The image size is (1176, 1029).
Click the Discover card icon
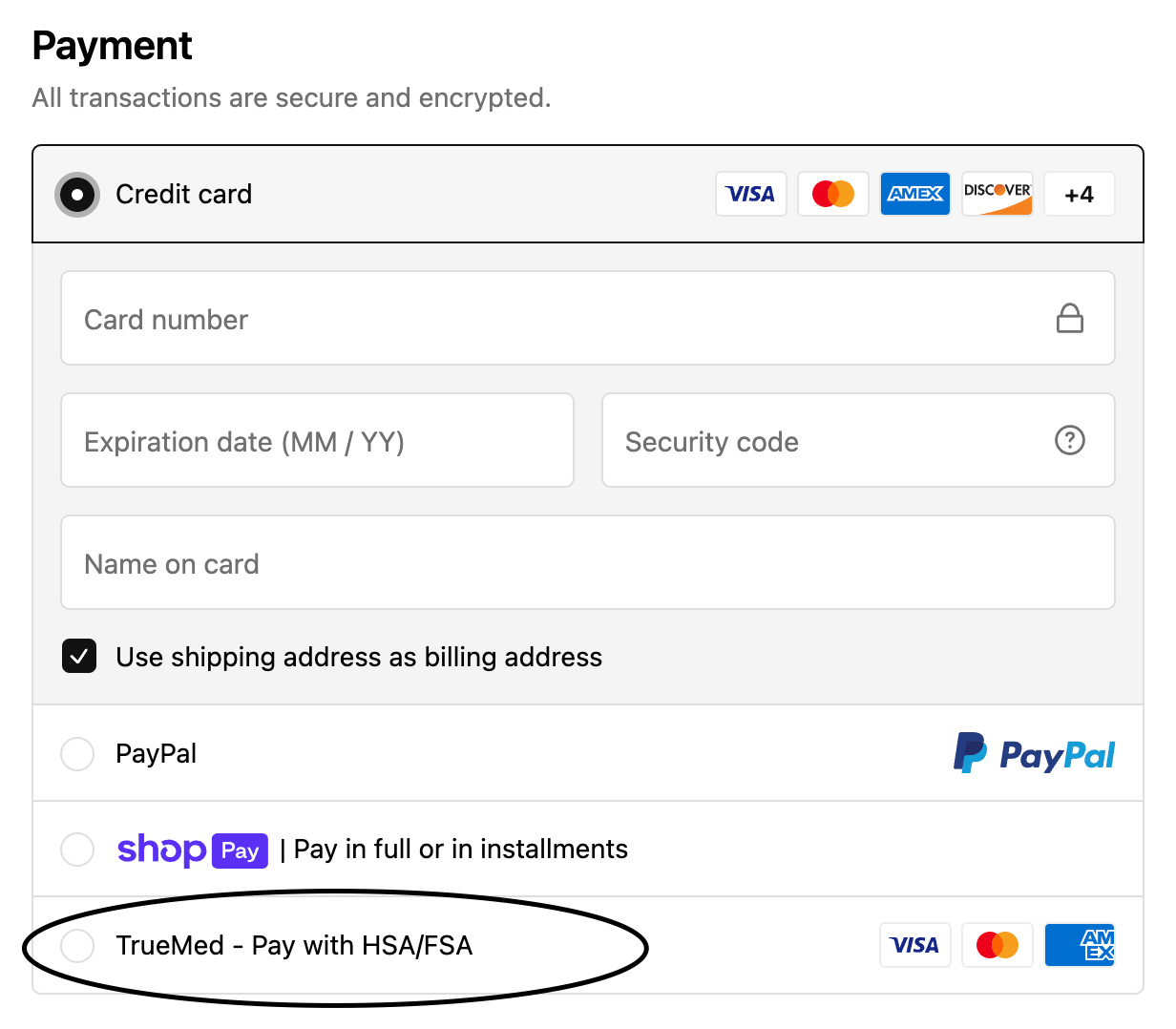point(997,194)
